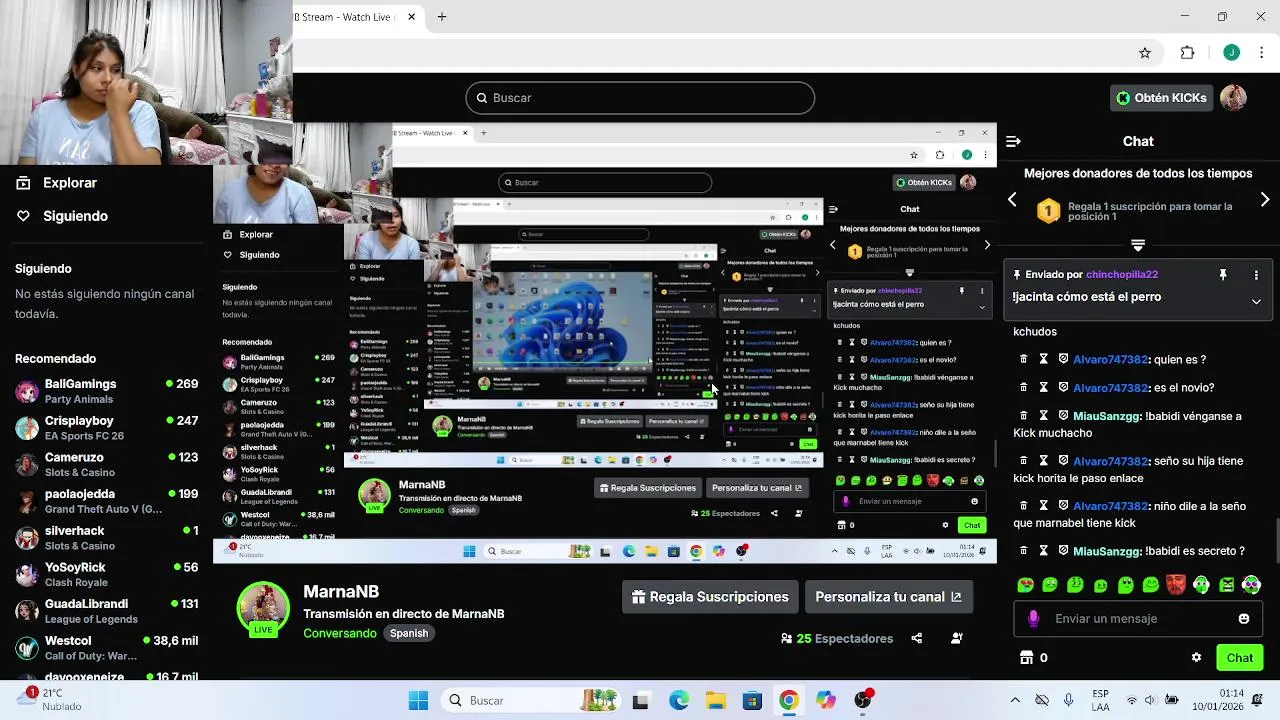The width and height of the screenshot is (1280, 720).
Task: Click the chat scrollbar
Action: tap(1276, 540)
